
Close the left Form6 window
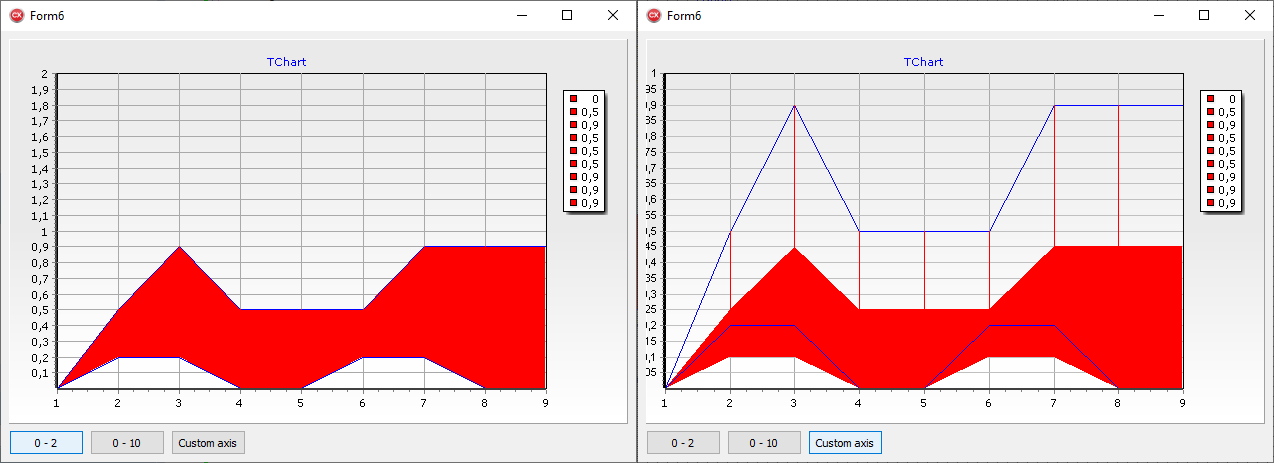coord(613,15)
